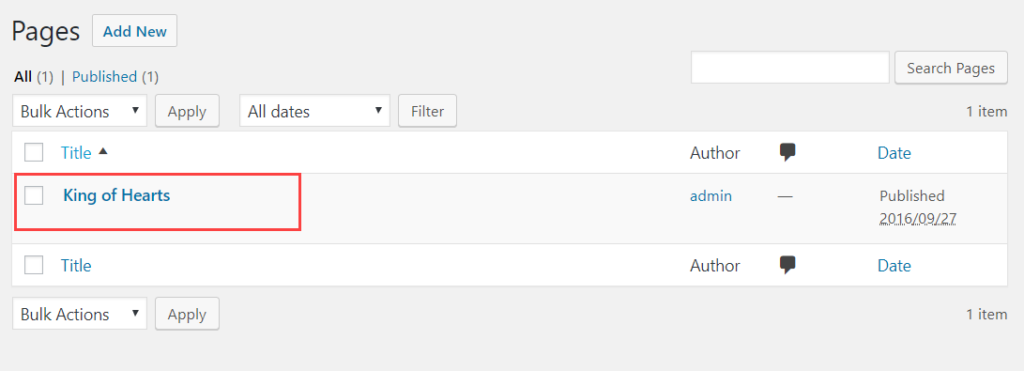
Task: Open the bottom Bulk Actions dropdown
Action: pos(80,314)
